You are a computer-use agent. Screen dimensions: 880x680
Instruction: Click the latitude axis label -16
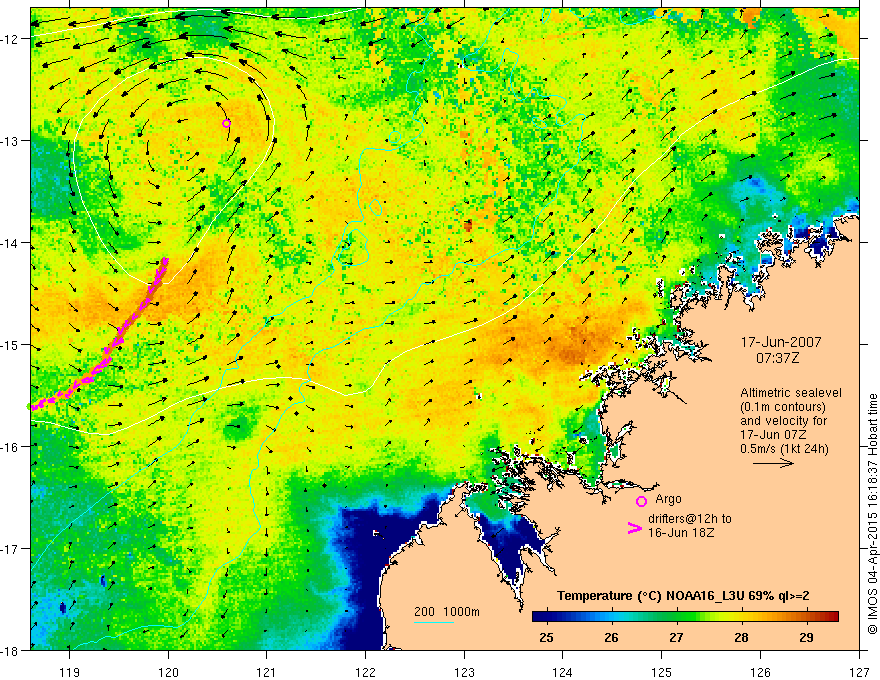pos(11,447)
